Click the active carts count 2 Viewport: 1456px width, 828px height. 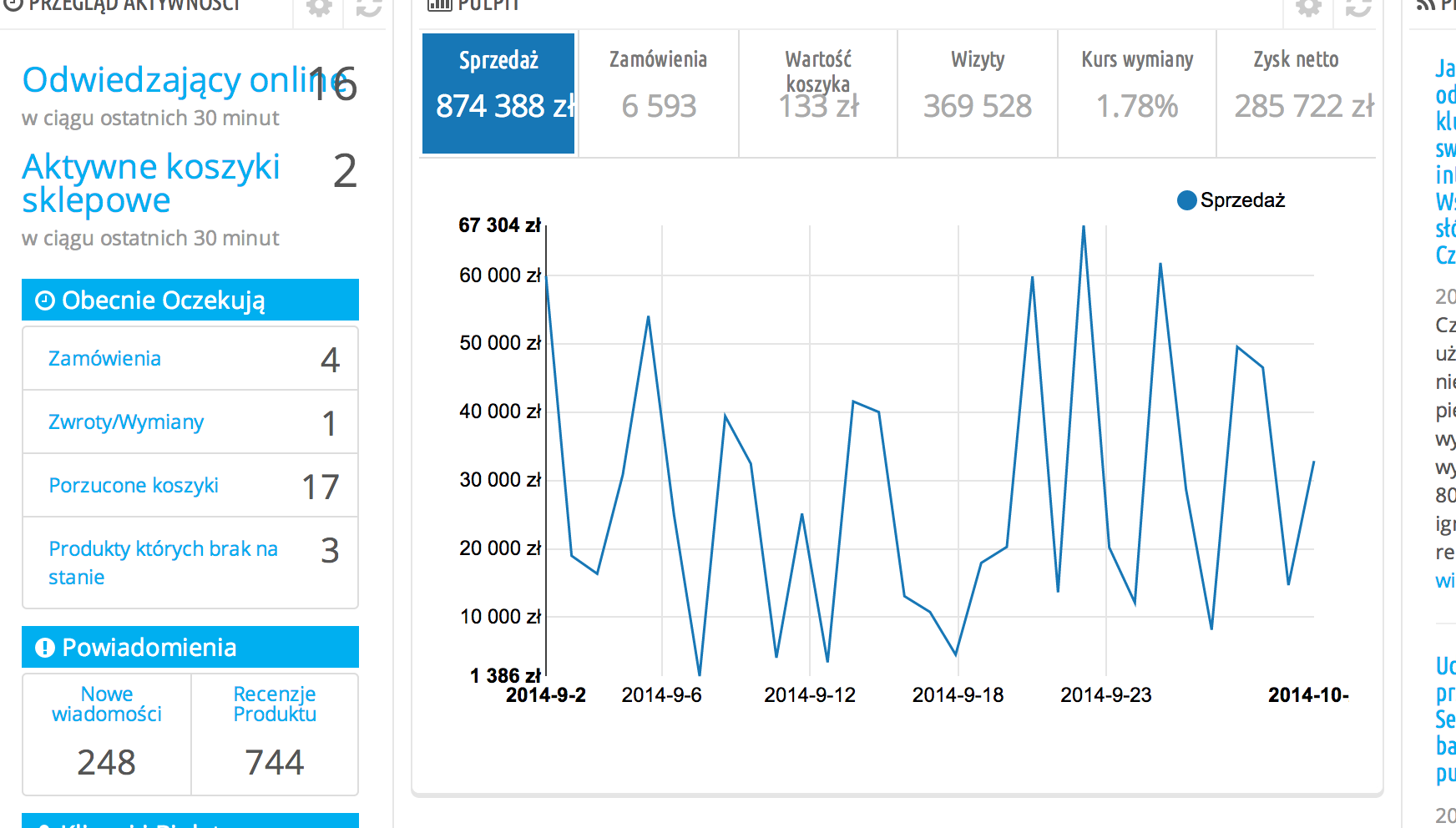pos(345,171)
